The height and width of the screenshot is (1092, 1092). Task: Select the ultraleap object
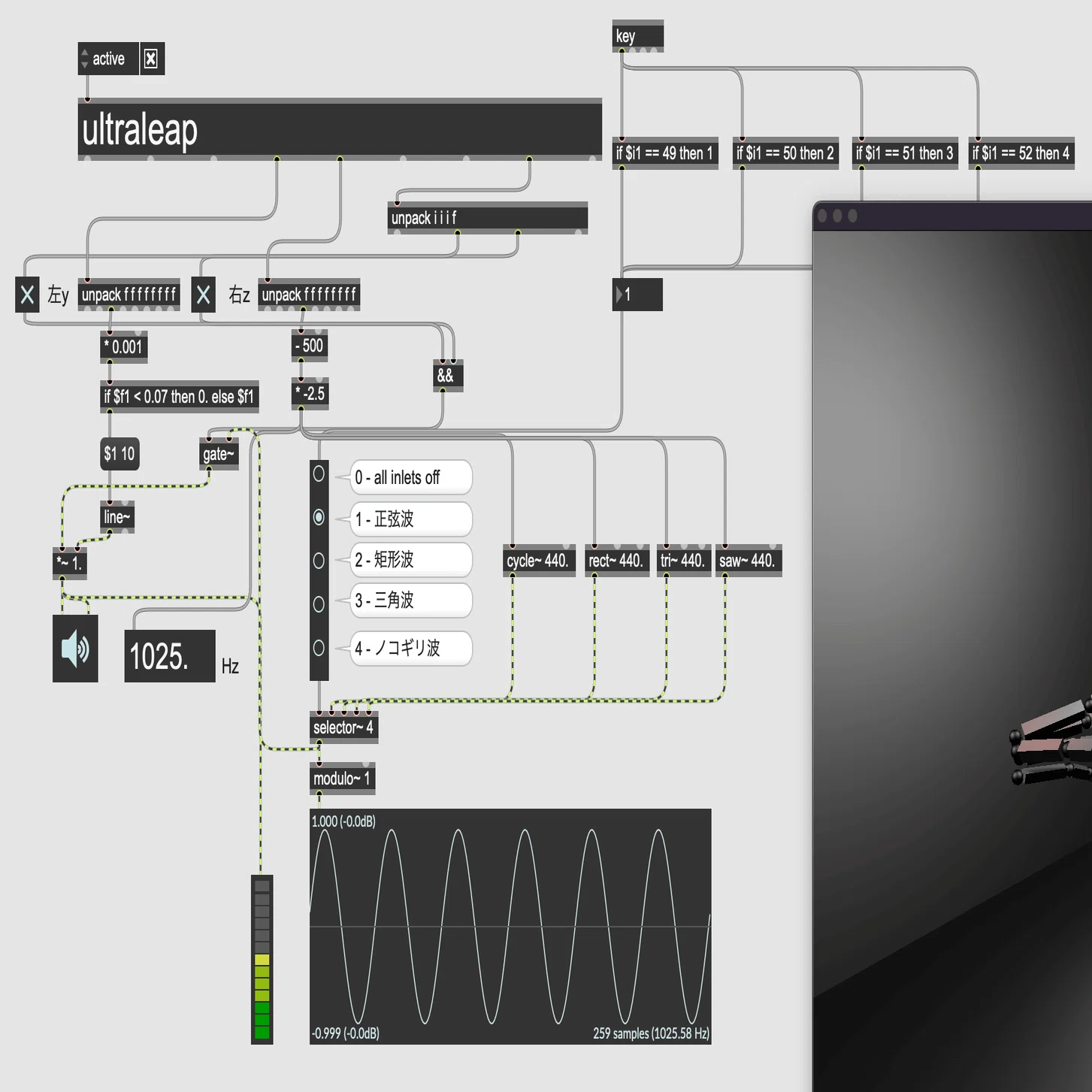(x=340, y=129)
